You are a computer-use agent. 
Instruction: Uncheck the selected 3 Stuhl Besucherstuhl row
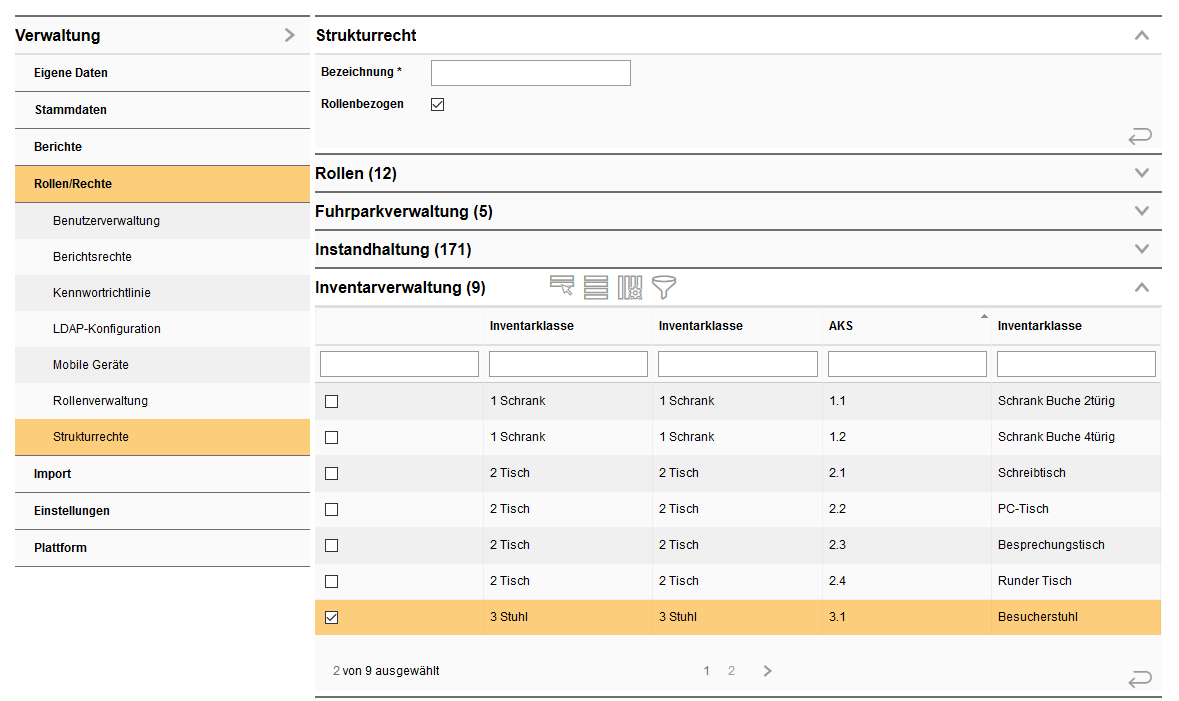331,617
